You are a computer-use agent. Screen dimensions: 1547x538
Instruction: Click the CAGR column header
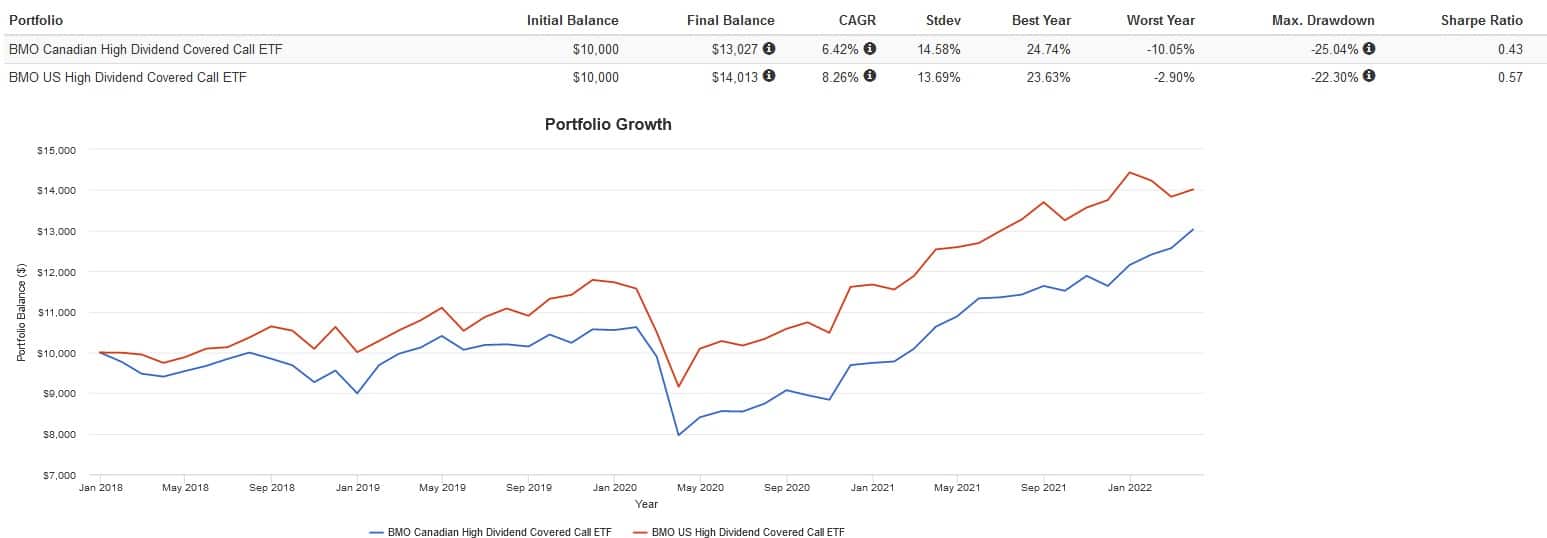click(855, 20)
